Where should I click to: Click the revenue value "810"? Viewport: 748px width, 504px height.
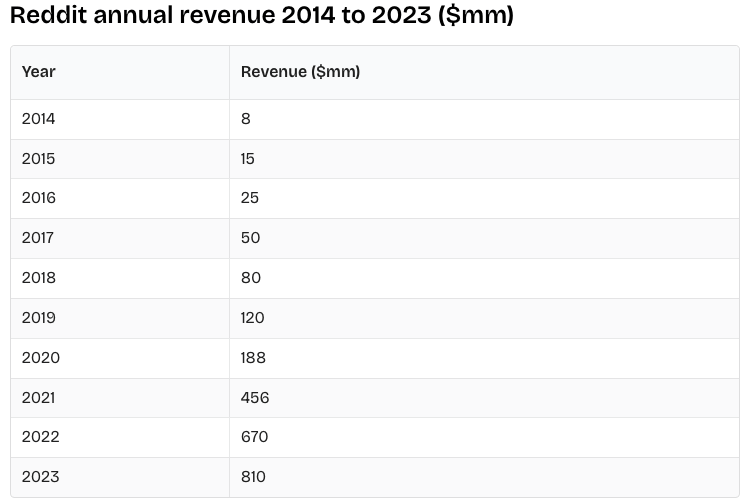[x=253, y=477]
